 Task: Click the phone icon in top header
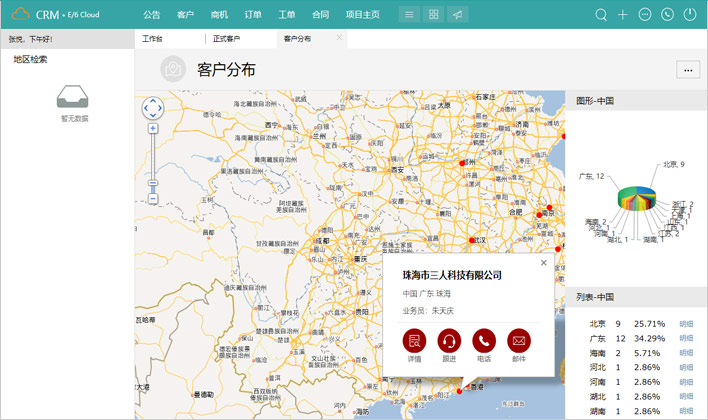tap(668, 15)
